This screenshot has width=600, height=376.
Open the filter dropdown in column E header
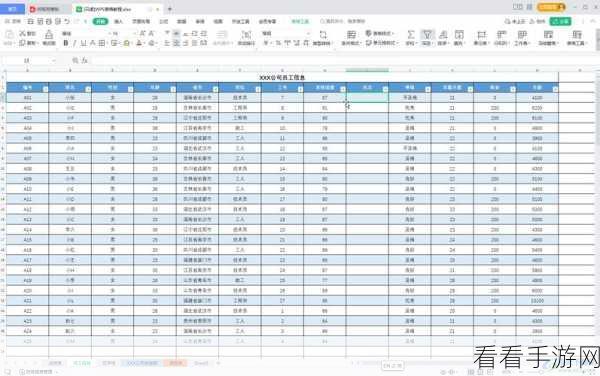coord(215,89)
